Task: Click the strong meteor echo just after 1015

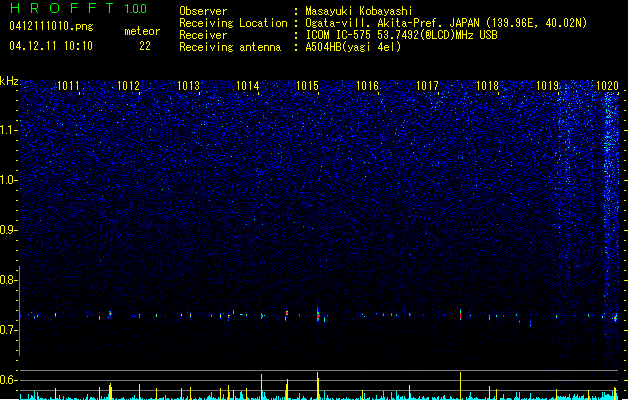Action: (x=318, y=315)
